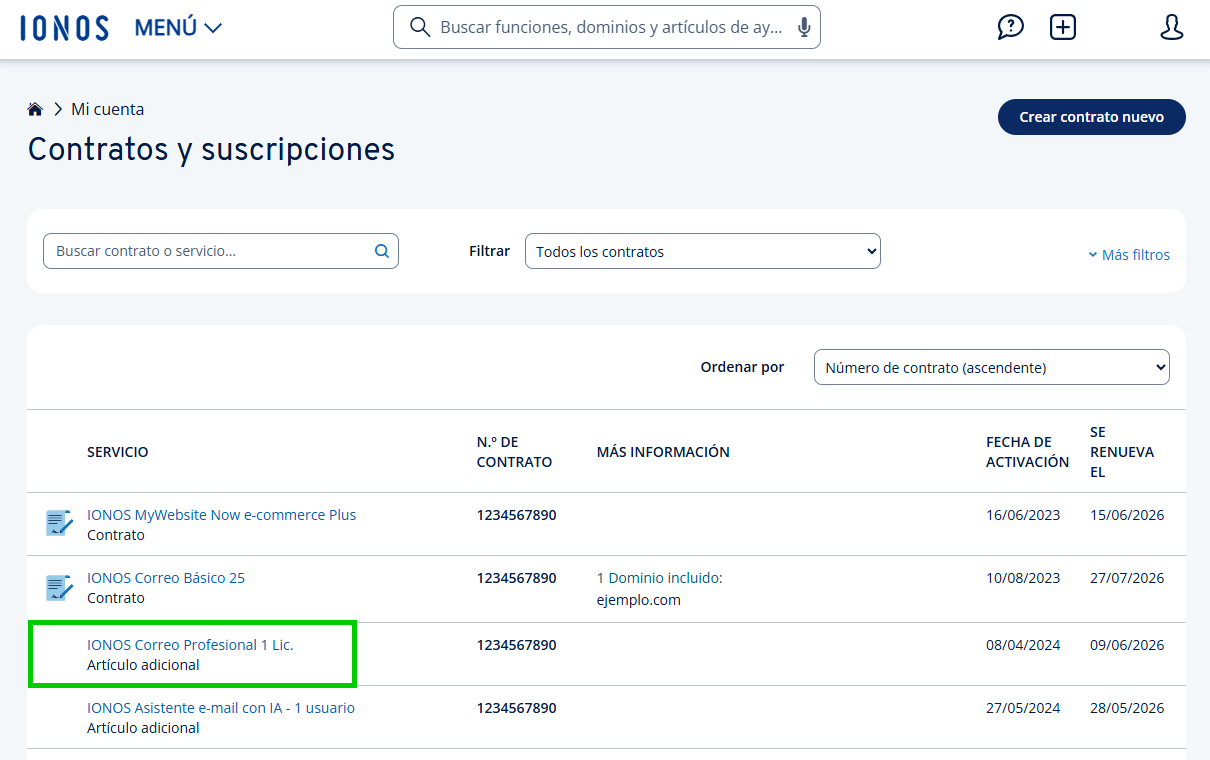Click renewal date 27/07/2026
The image size is (1210, 760).
1127,578
